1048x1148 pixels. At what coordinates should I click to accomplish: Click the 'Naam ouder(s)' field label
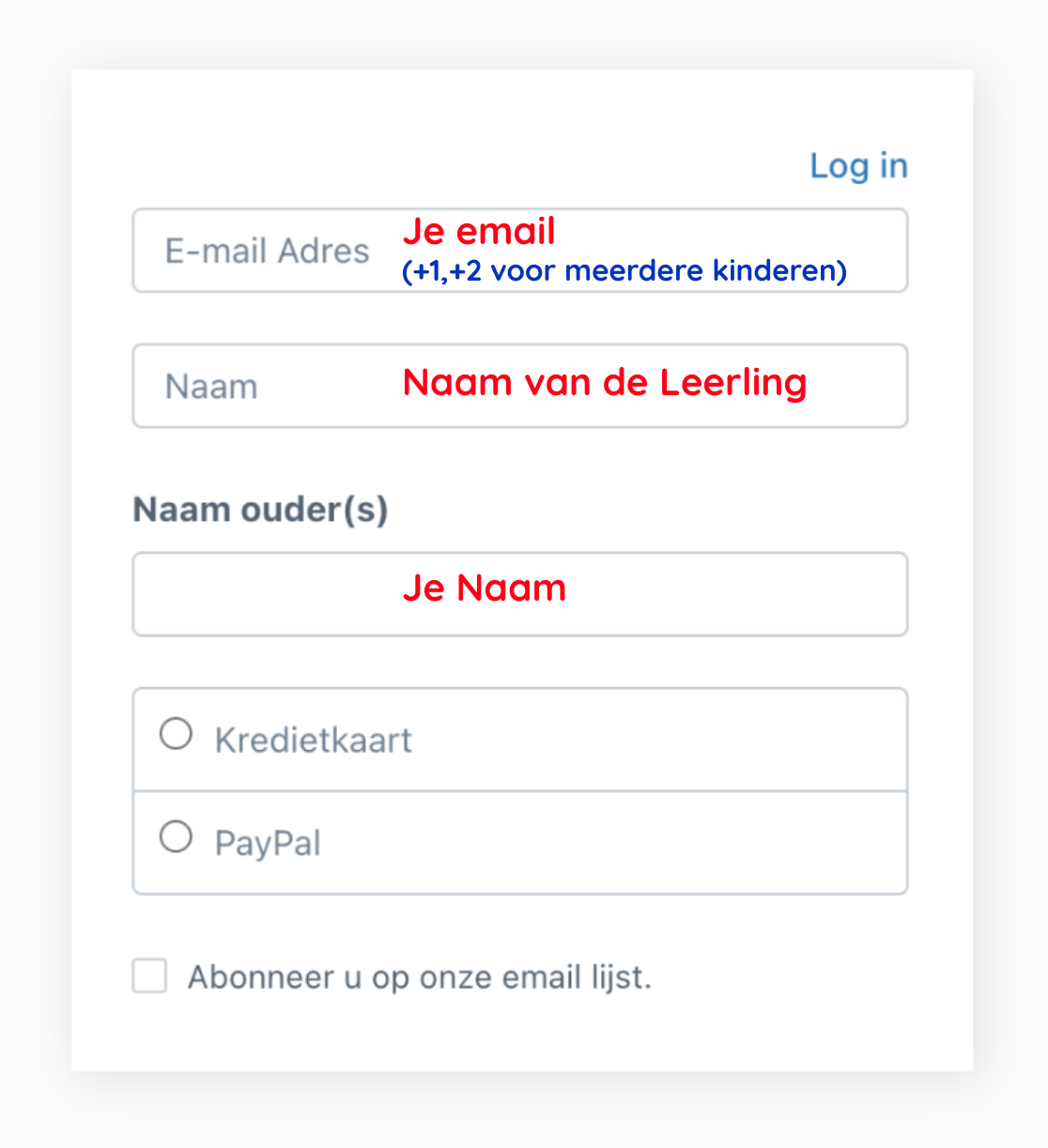[260, 510]
